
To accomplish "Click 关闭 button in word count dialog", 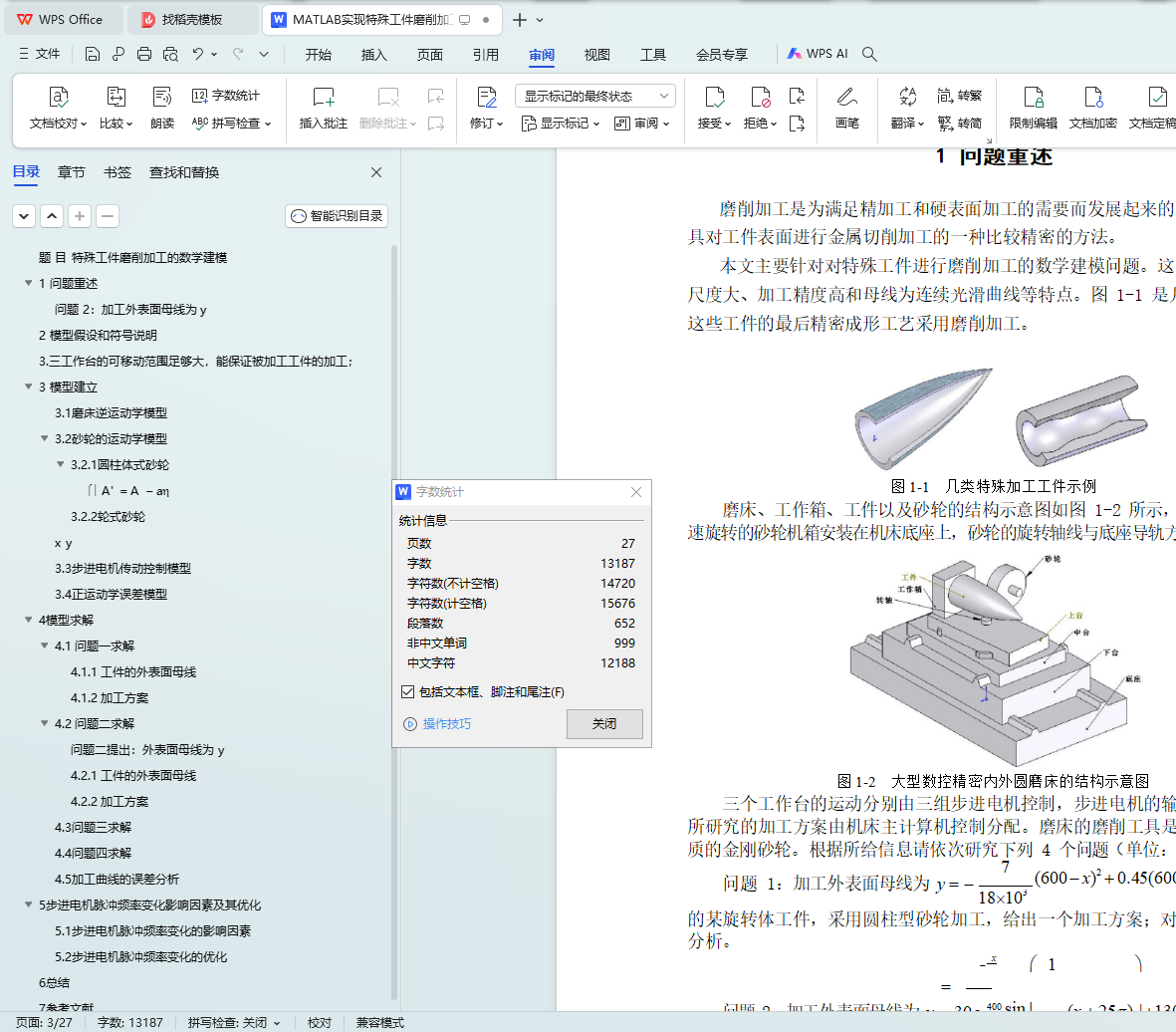I will click(604, 723).
